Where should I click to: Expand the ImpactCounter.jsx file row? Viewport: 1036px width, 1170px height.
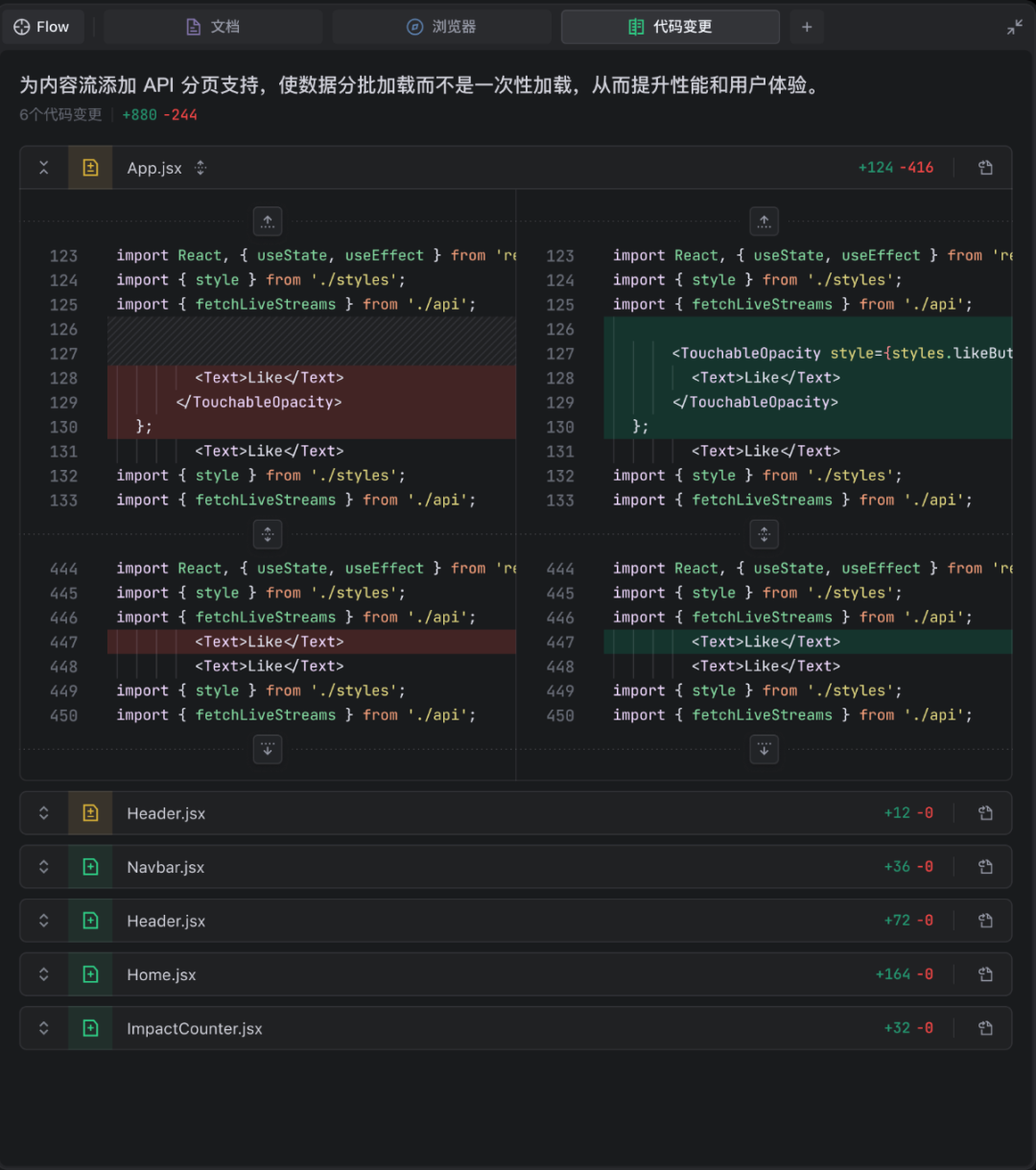(x=44, y=1028)
